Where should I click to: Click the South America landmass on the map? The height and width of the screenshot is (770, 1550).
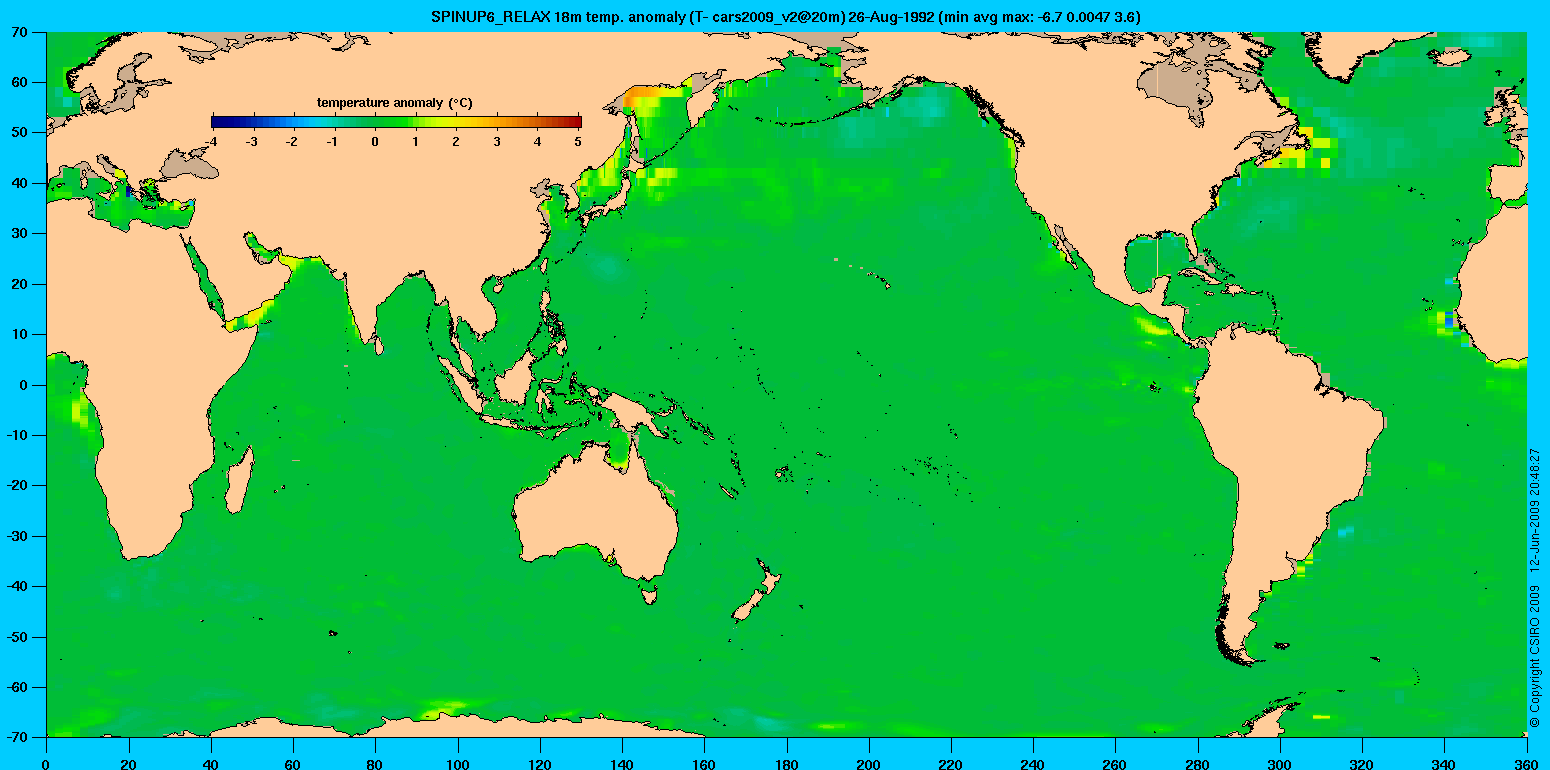[x=1290, y=450]
